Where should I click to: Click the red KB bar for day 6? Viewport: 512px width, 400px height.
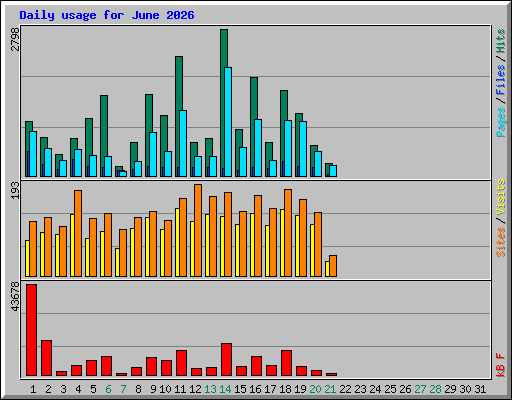(x=107, y=366)
